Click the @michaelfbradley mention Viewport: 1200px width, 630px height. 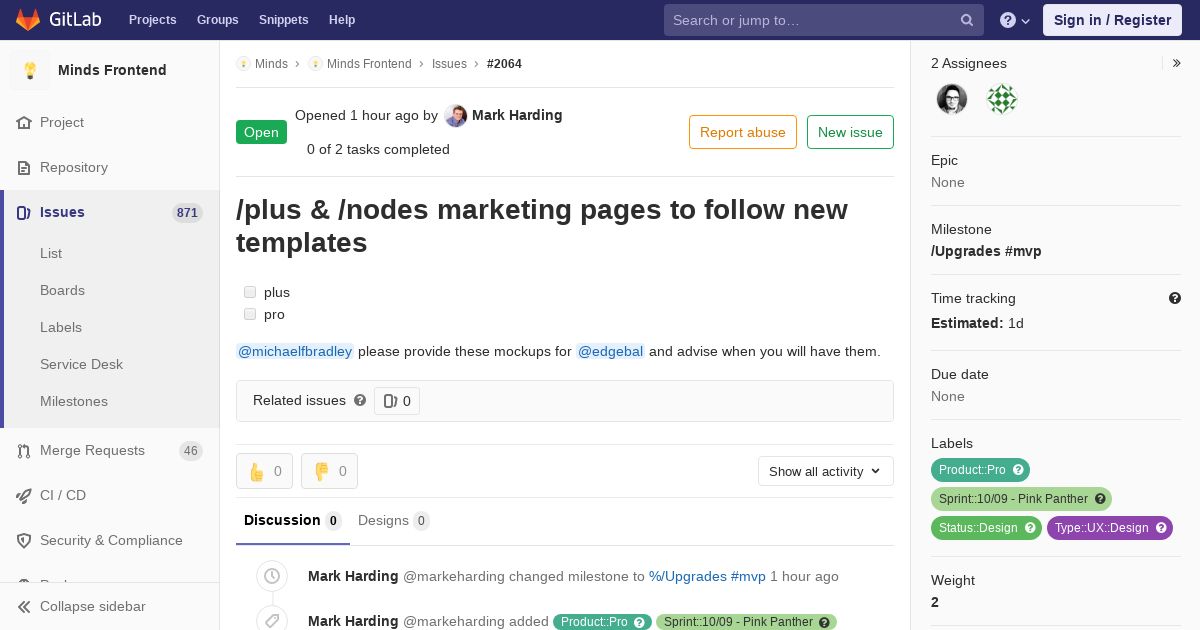click(x=295, y=351)
